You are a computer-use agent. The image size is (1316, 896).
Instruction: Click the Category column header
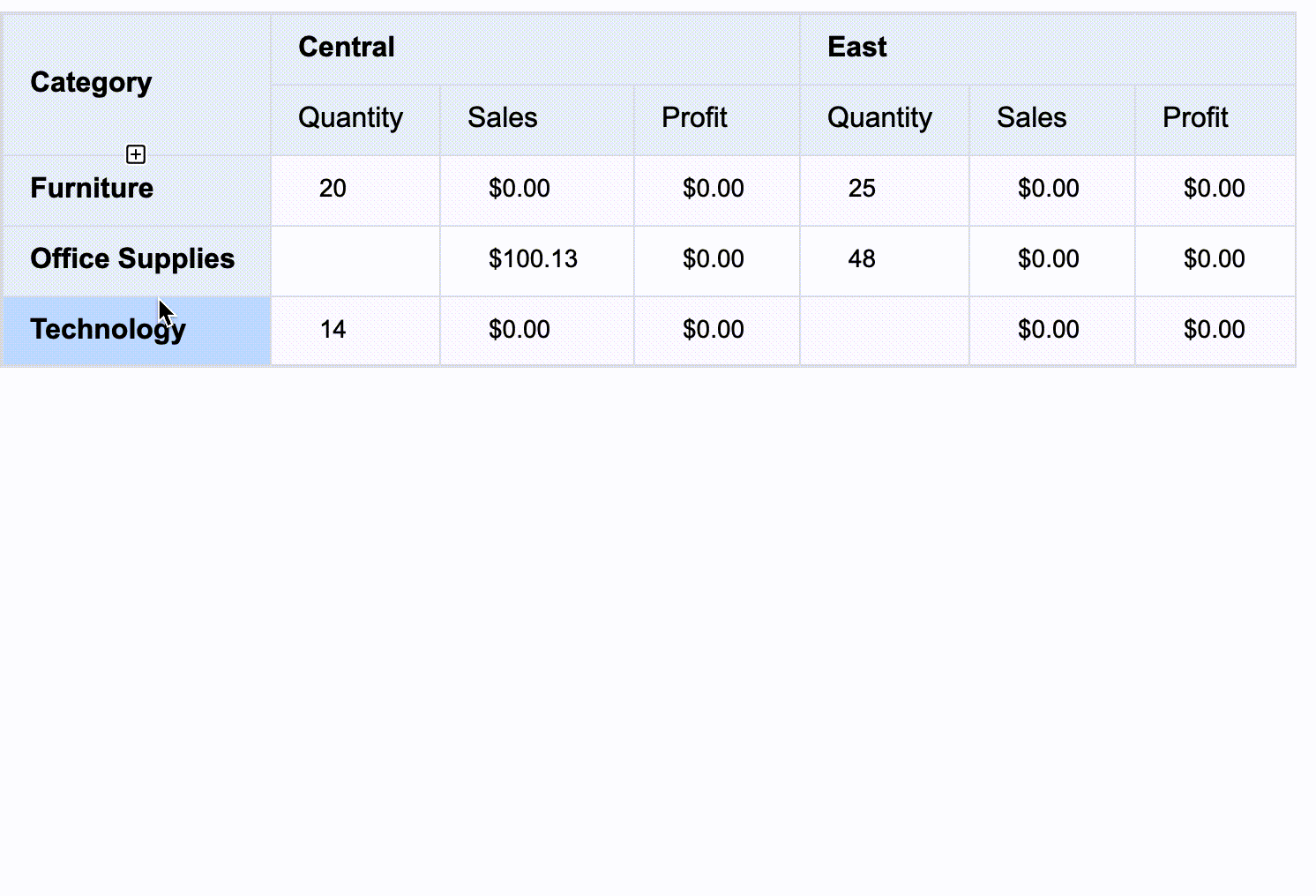click(x=91, y=83)
